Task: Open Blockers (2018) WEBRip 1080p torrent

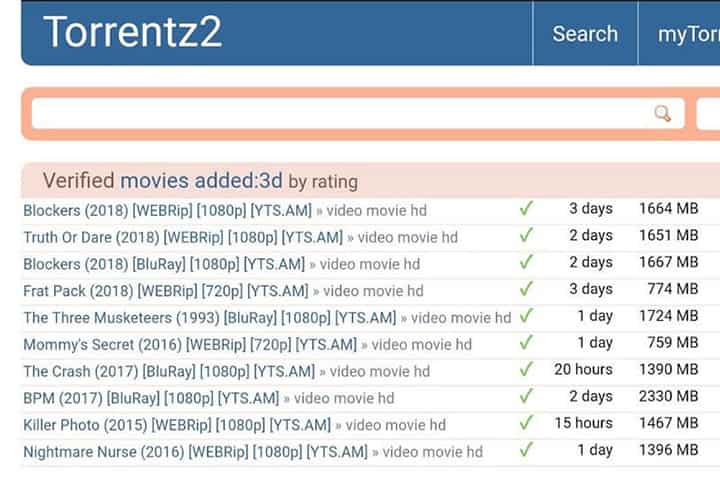Action: (168, 210)
